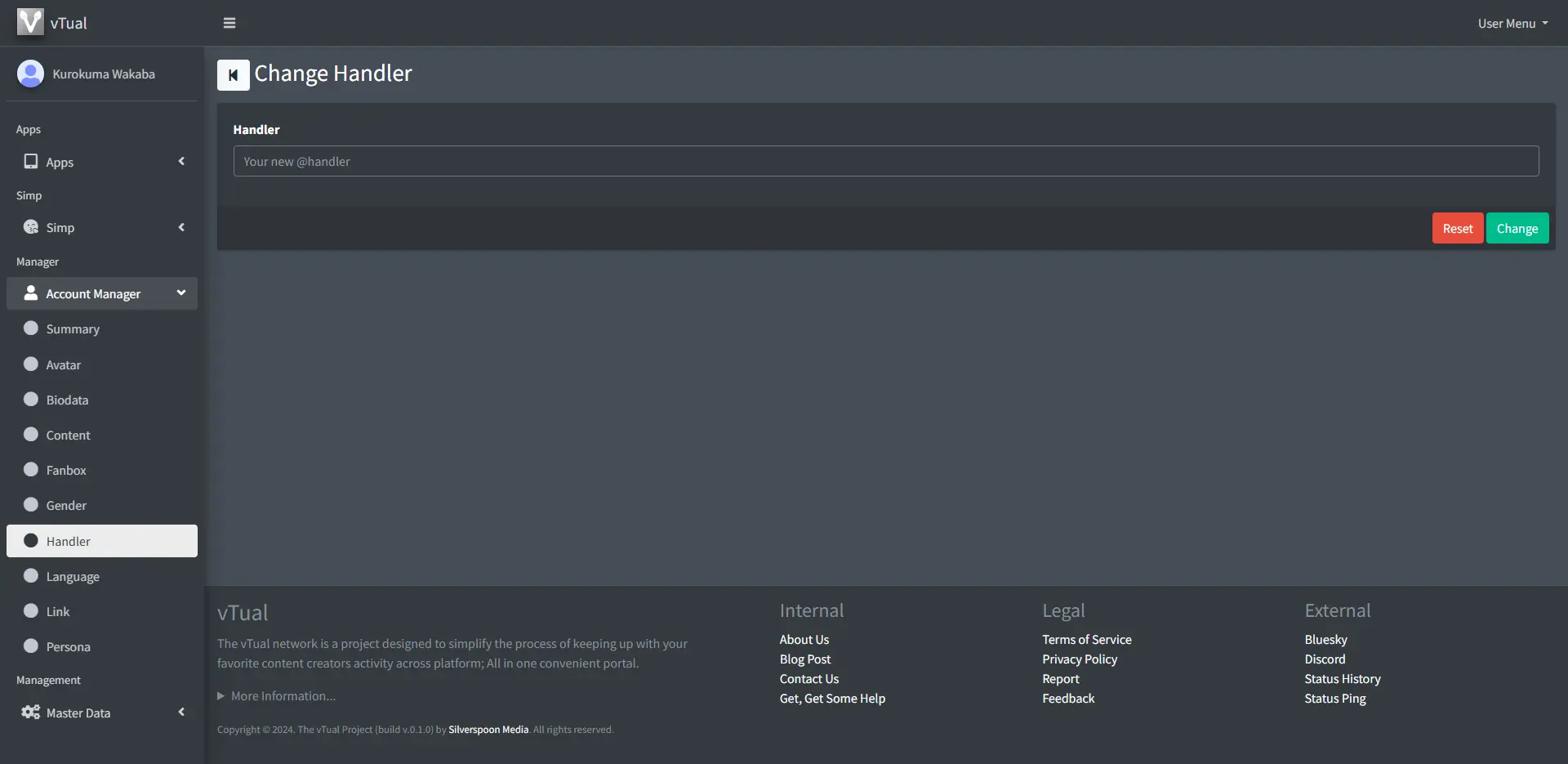
Task: Go to the Language menu item
Action: tap(73, 577)
